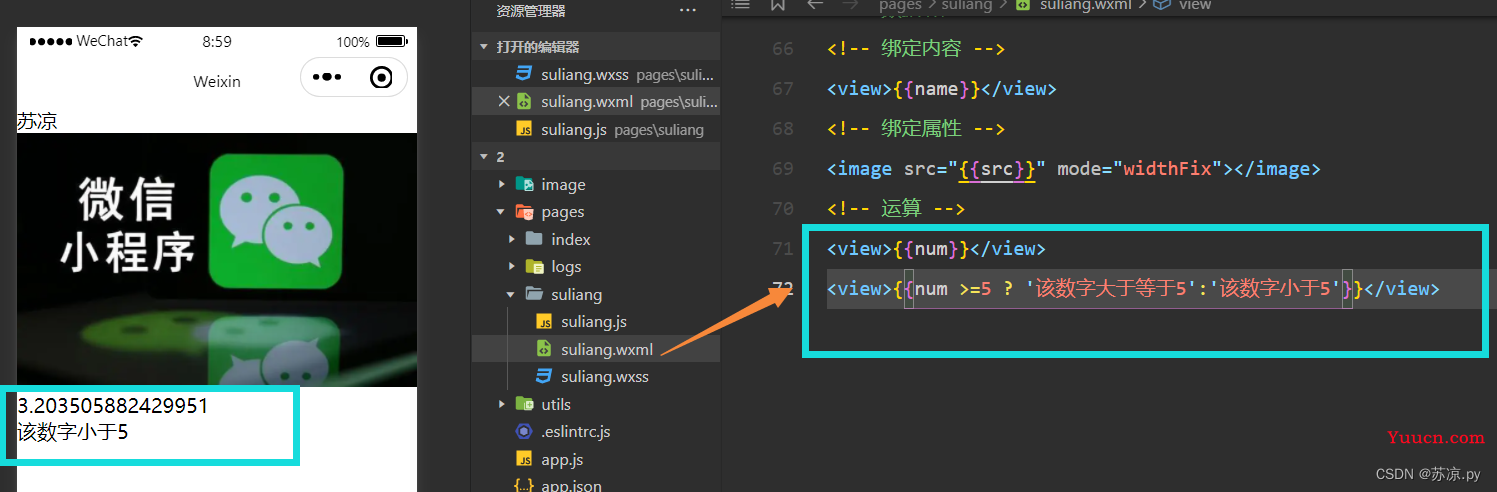This screenshot has height=492, width=1497.
Task: Click the Weixin title in simulator navbar
Action: point(217,81)
